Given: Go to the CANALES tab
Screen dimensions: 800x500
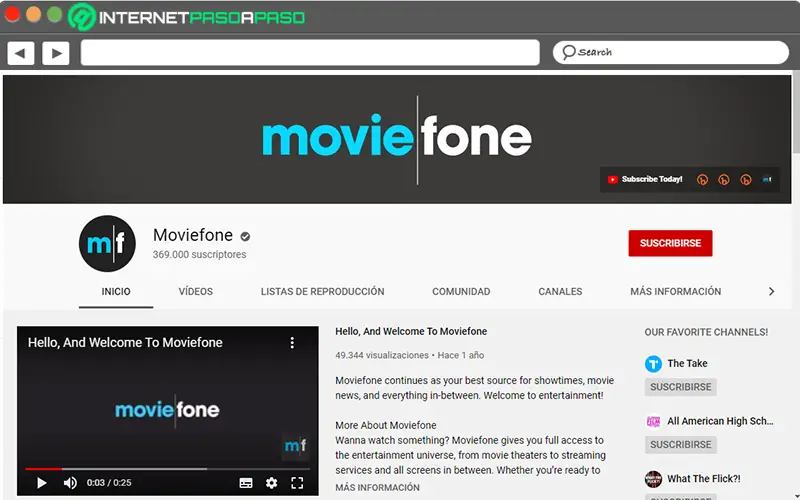Looking at the screenshot, I should 560,291.
